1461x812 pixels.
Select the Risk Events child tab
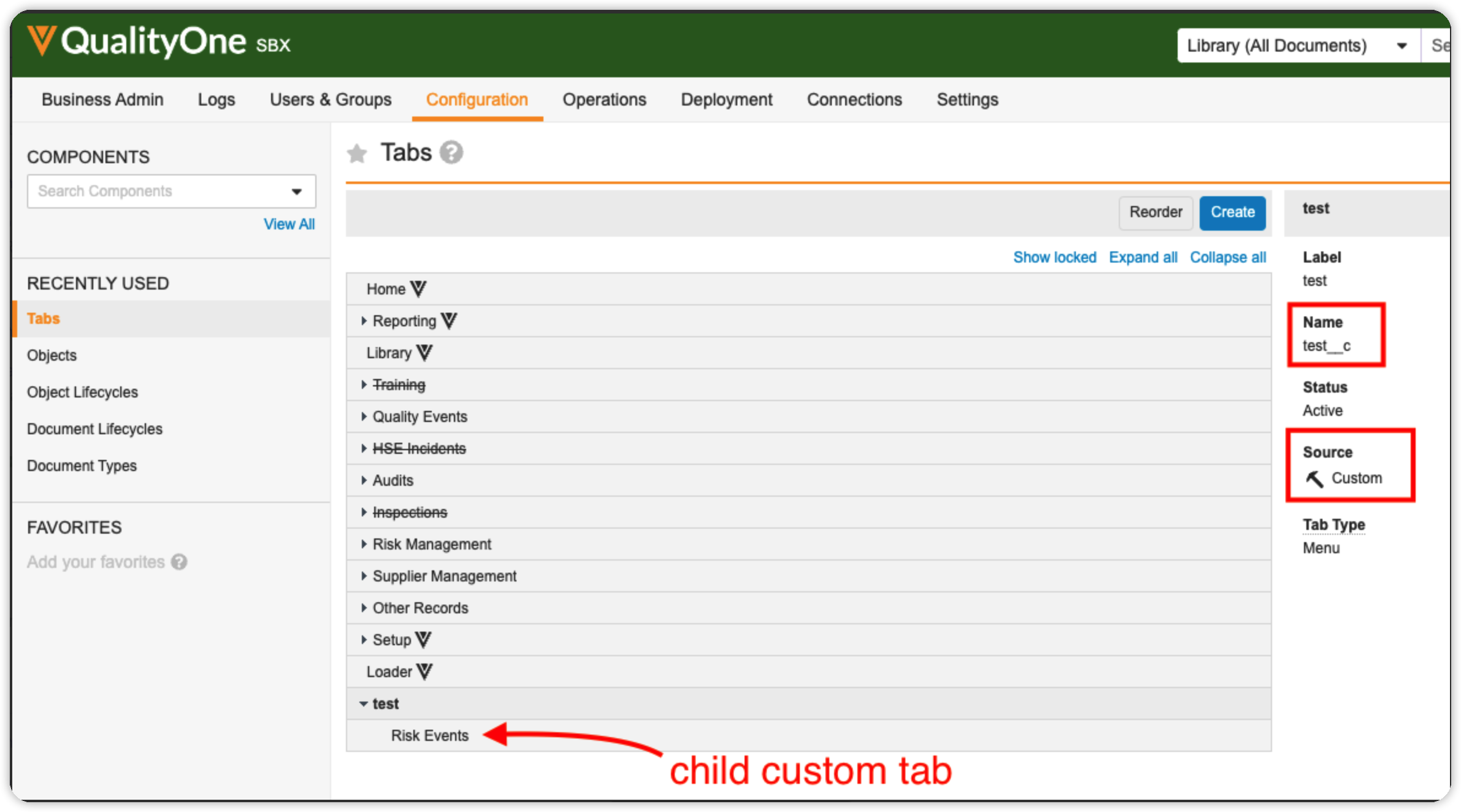tap(429, 735)
